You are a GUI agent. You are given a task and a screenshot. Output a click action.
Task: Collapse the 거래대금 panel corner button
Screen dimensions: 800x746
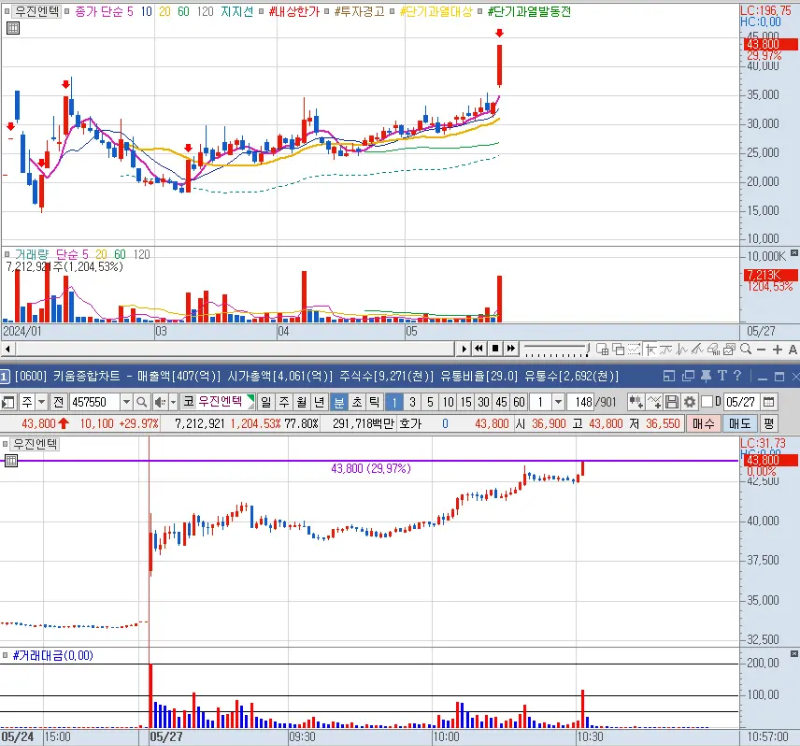(x=794, y=654)
